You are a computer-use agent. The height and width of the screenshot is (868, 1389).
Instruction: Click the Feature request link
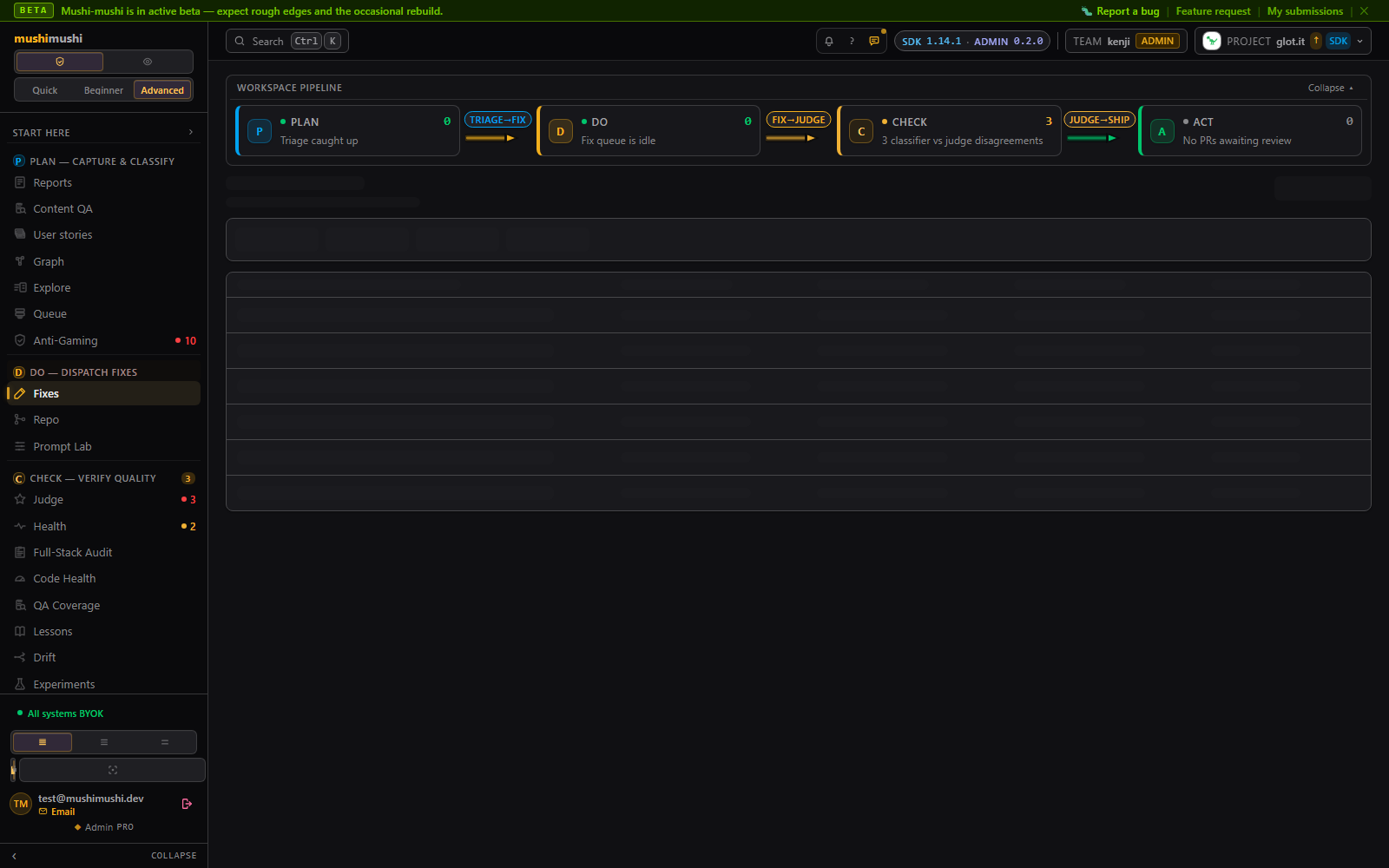tap(1213, 11)
